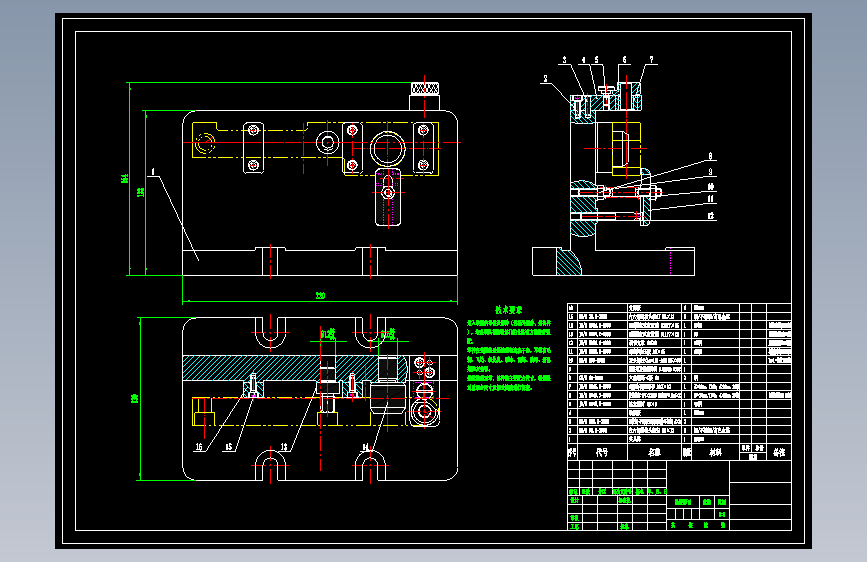
Task: Click the cyan hatched base section in side view
Action: coord(568,262)
